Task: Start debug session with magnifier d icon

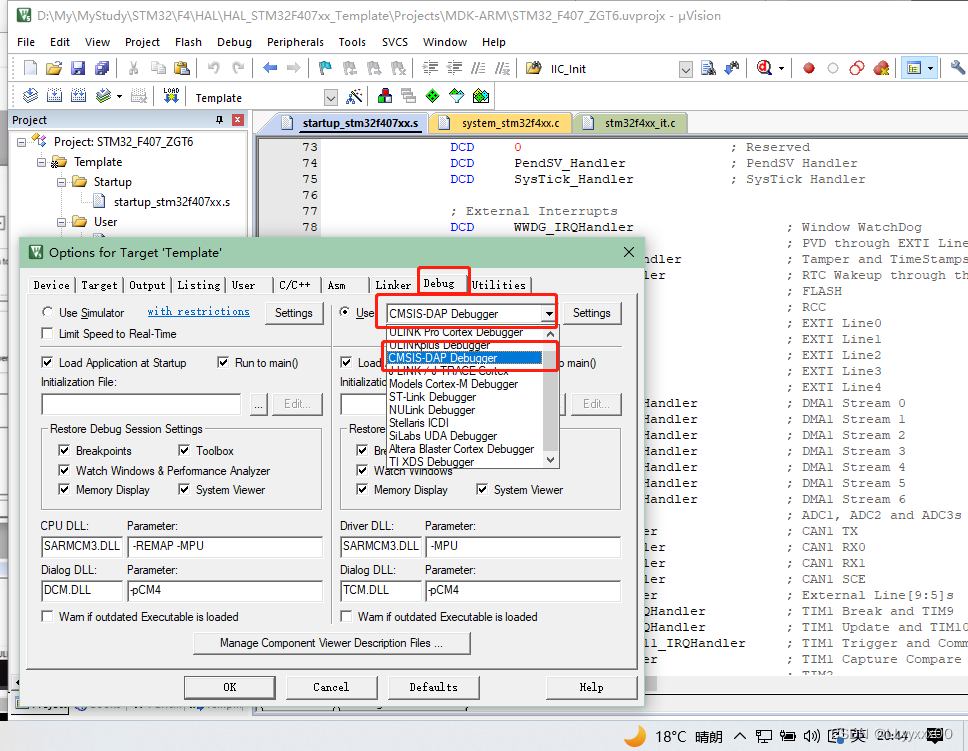Action: (x=764, y=68)
